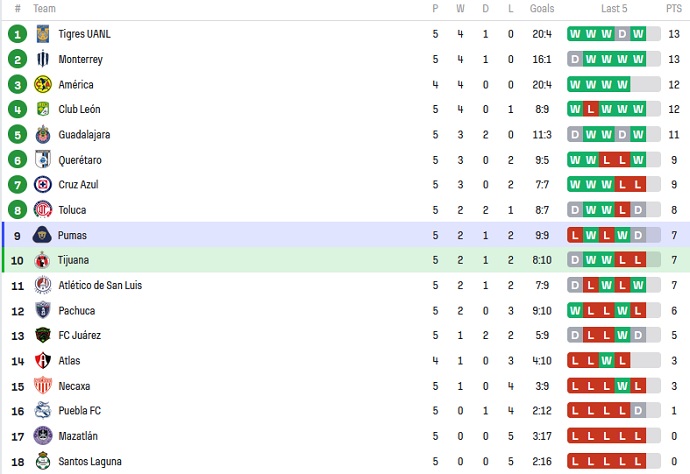Click the Cruz Azul logo
Viewport: 690px width, 474px height.
(x=43, y=185)
